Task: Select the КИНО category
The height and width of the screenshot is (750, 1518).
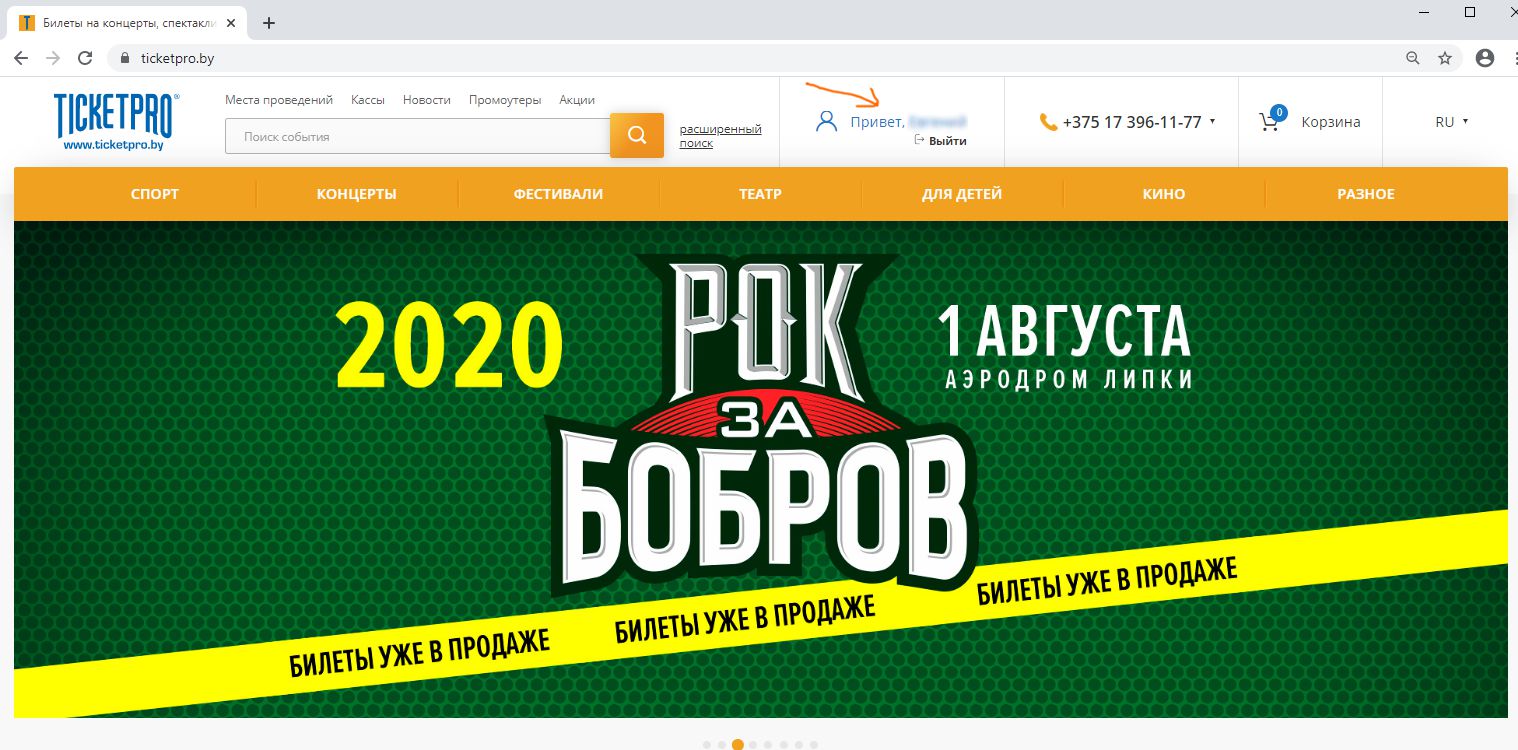Action: [1164, 194]
